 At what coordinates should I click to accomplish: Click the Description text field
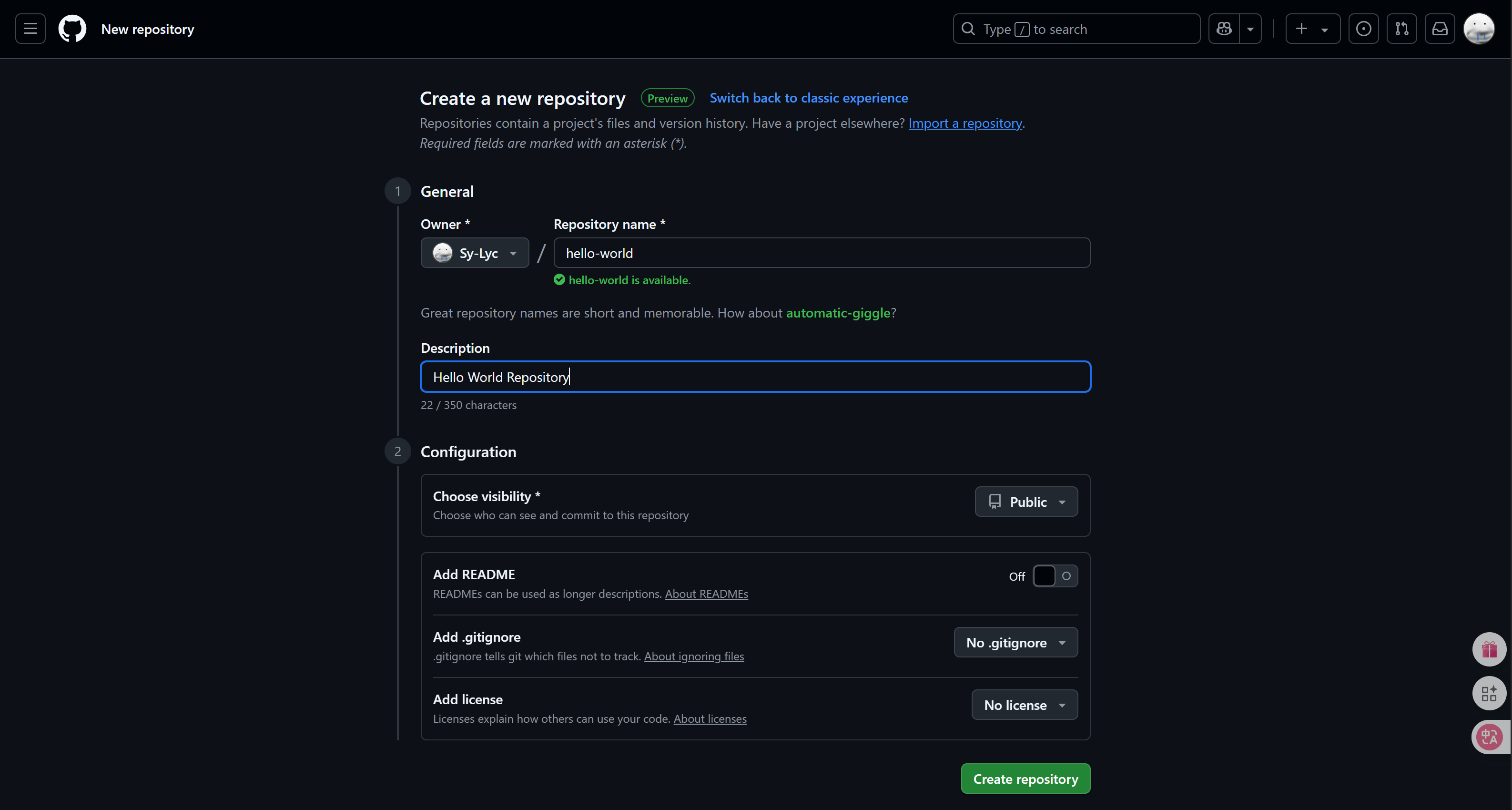[755, 377]
